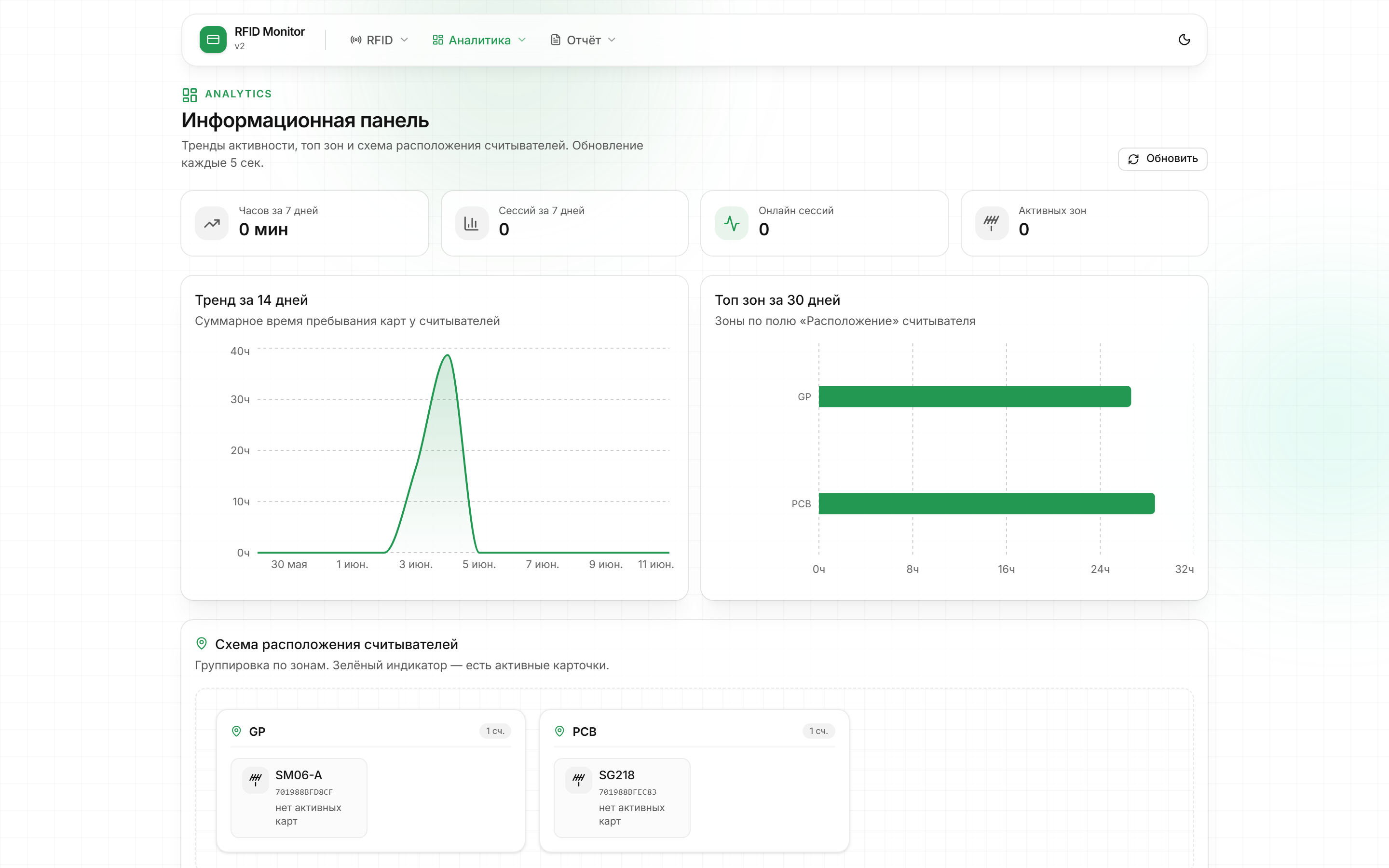Screen dimensions: 1389x868
Task: Click the 3 июн. axis label
Action: pos(416,565)
